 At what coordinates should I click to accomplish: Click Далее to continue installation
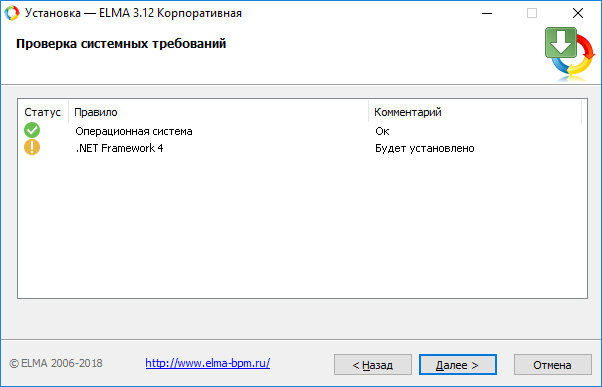(x=458, y=364)
